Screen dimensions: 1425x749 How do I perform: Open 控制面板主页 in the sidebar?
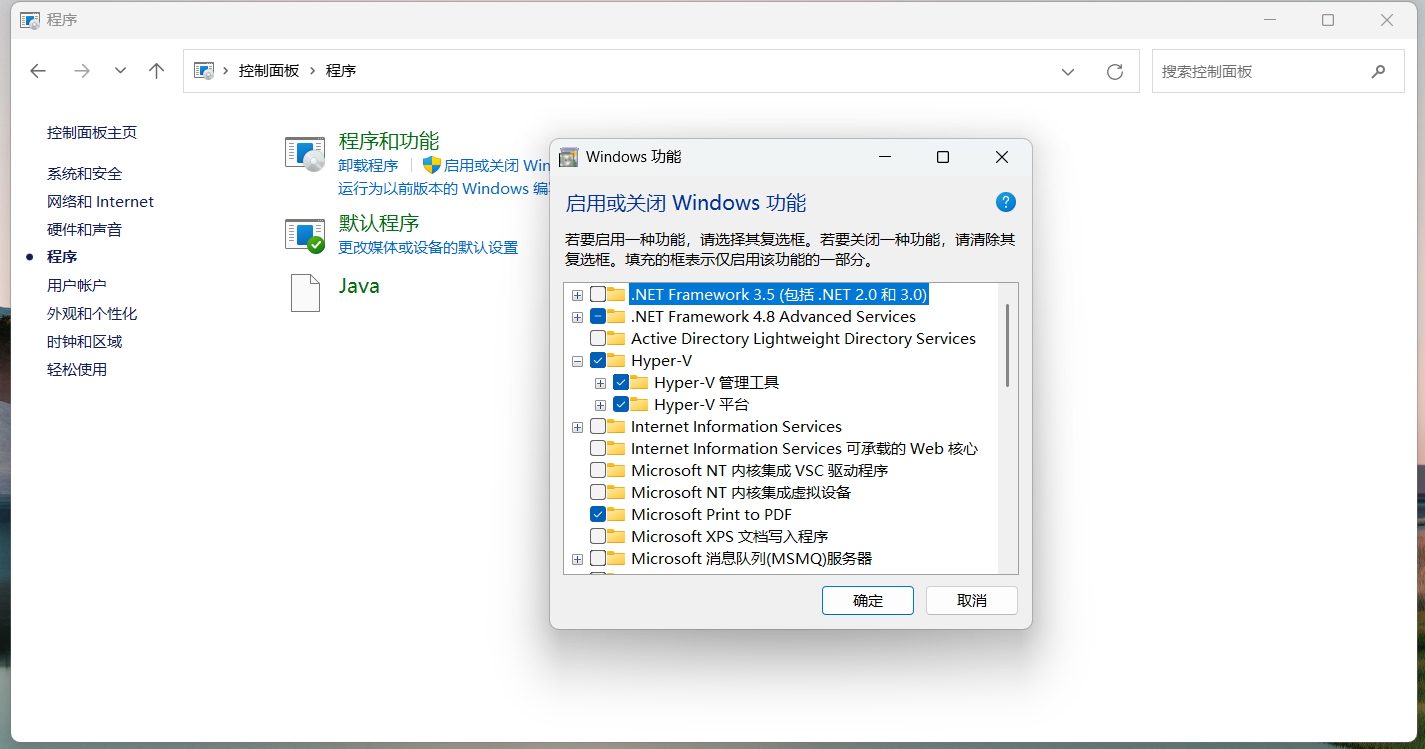(x=92, y=133)
